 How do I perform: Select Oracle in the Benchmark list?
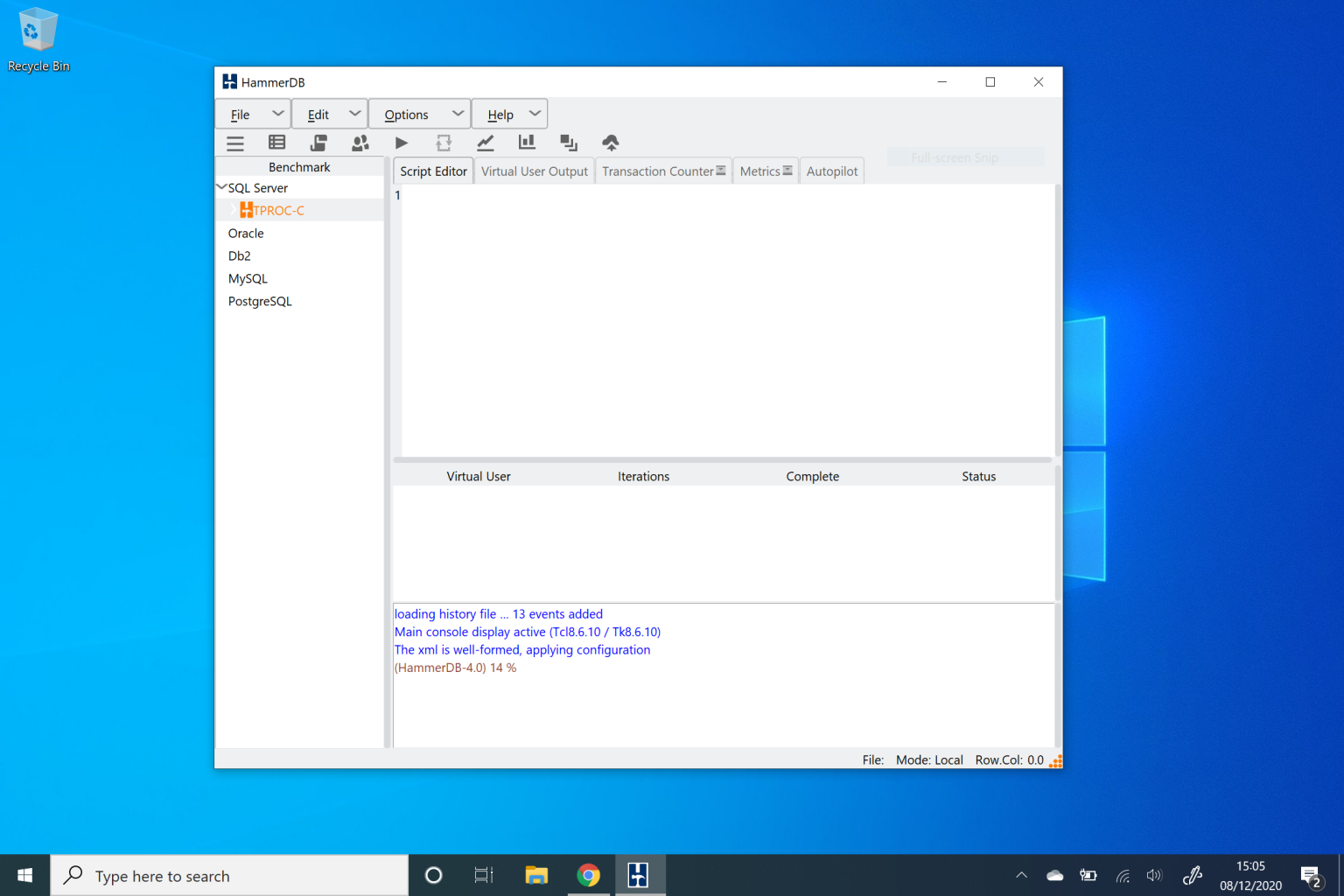pyautogui.click(x=246, y=234)
